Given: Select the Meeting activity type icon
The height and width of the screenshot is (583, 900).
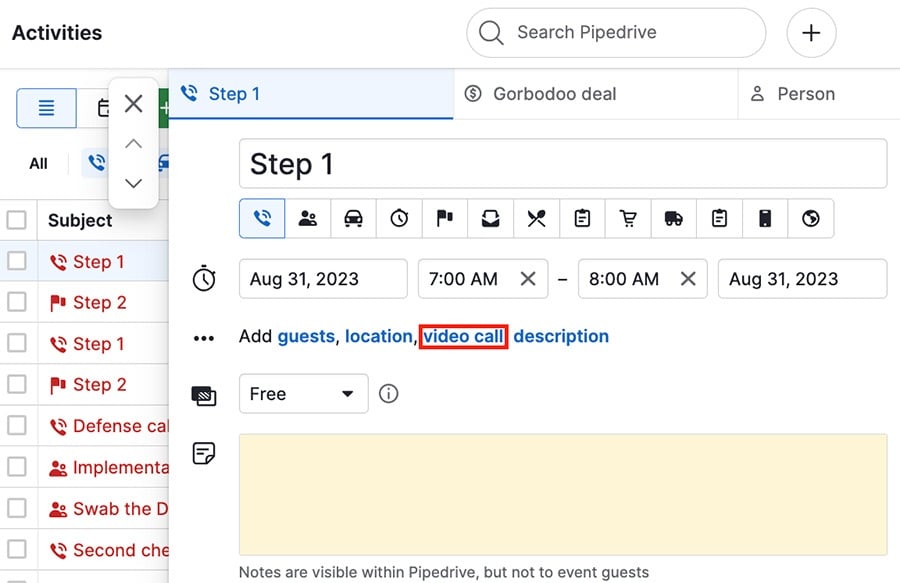Looking at the screenshot, I should click(x=308, y=218).
